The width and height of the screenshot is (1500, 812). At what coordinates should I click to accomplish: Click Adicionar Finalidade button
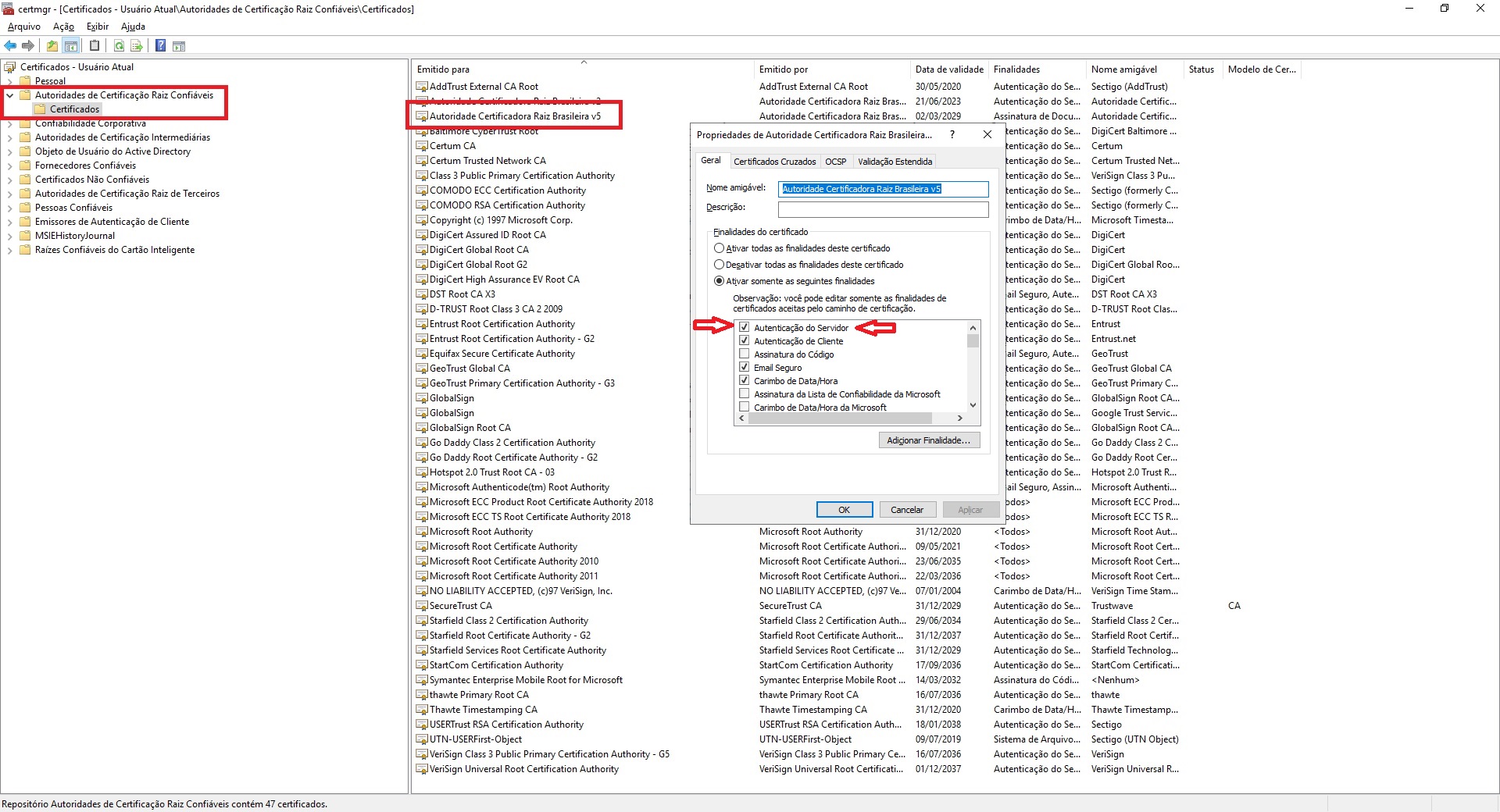[x=928, y=440]
